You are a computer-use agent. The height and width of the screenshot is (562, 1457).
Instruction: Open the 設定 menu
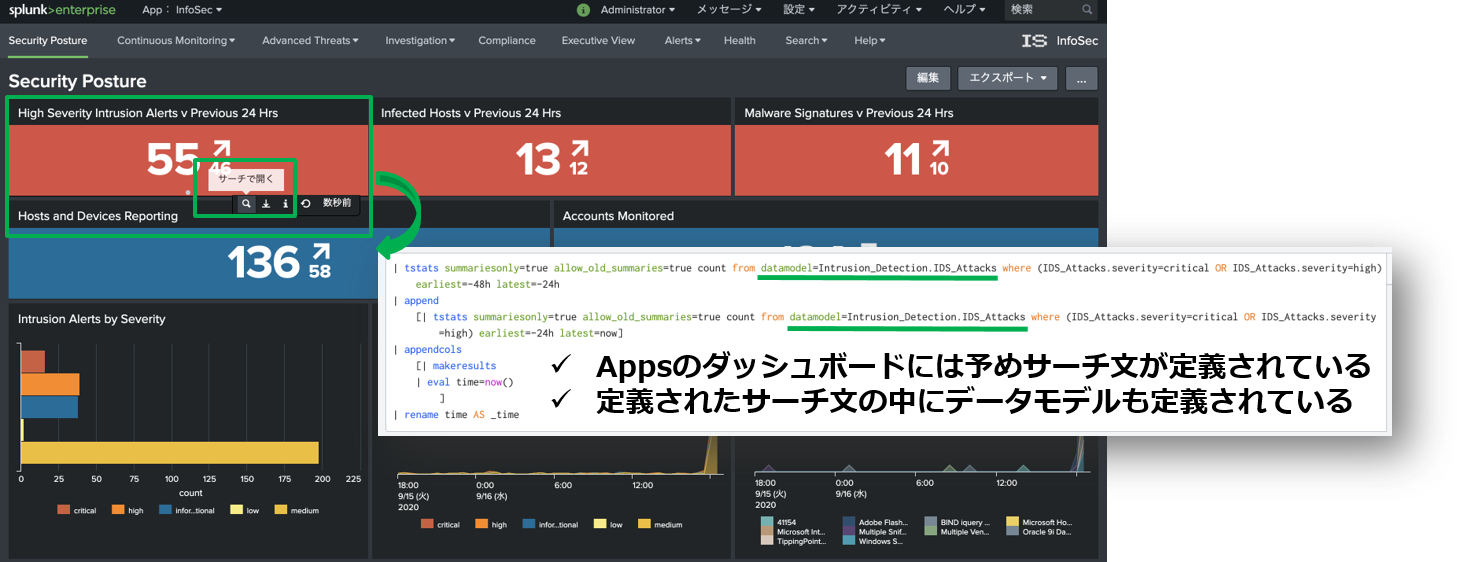click(798, 10)
